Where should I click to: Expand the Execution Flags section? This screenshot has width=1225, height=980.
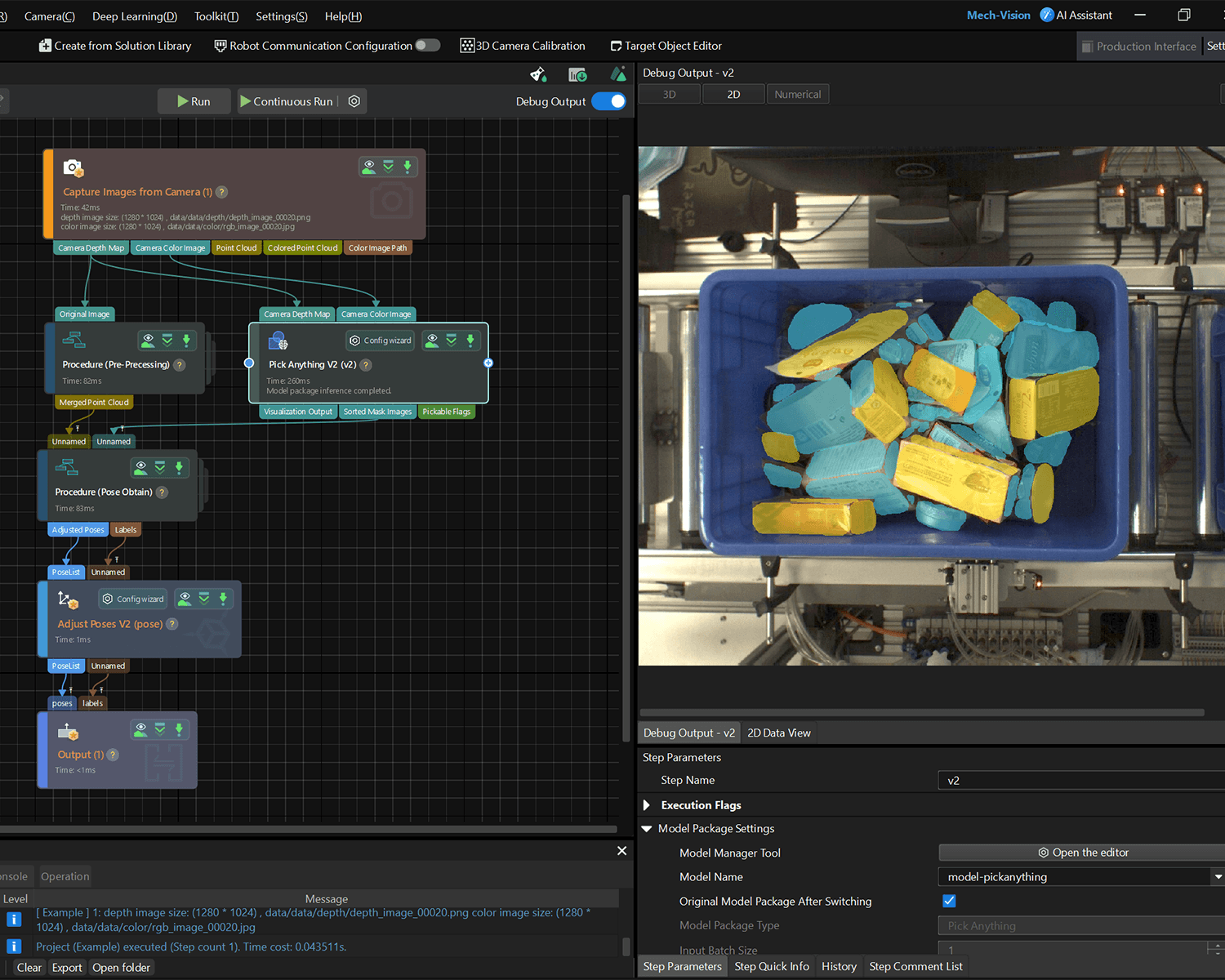pyautogui.click(x=647, y=805)
